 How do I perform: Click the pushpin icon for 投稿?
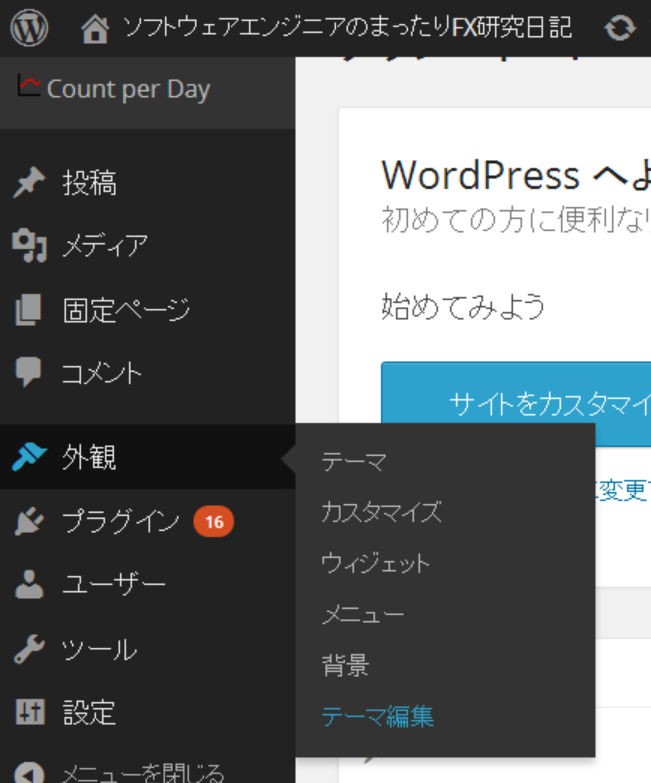click(29, 182)
